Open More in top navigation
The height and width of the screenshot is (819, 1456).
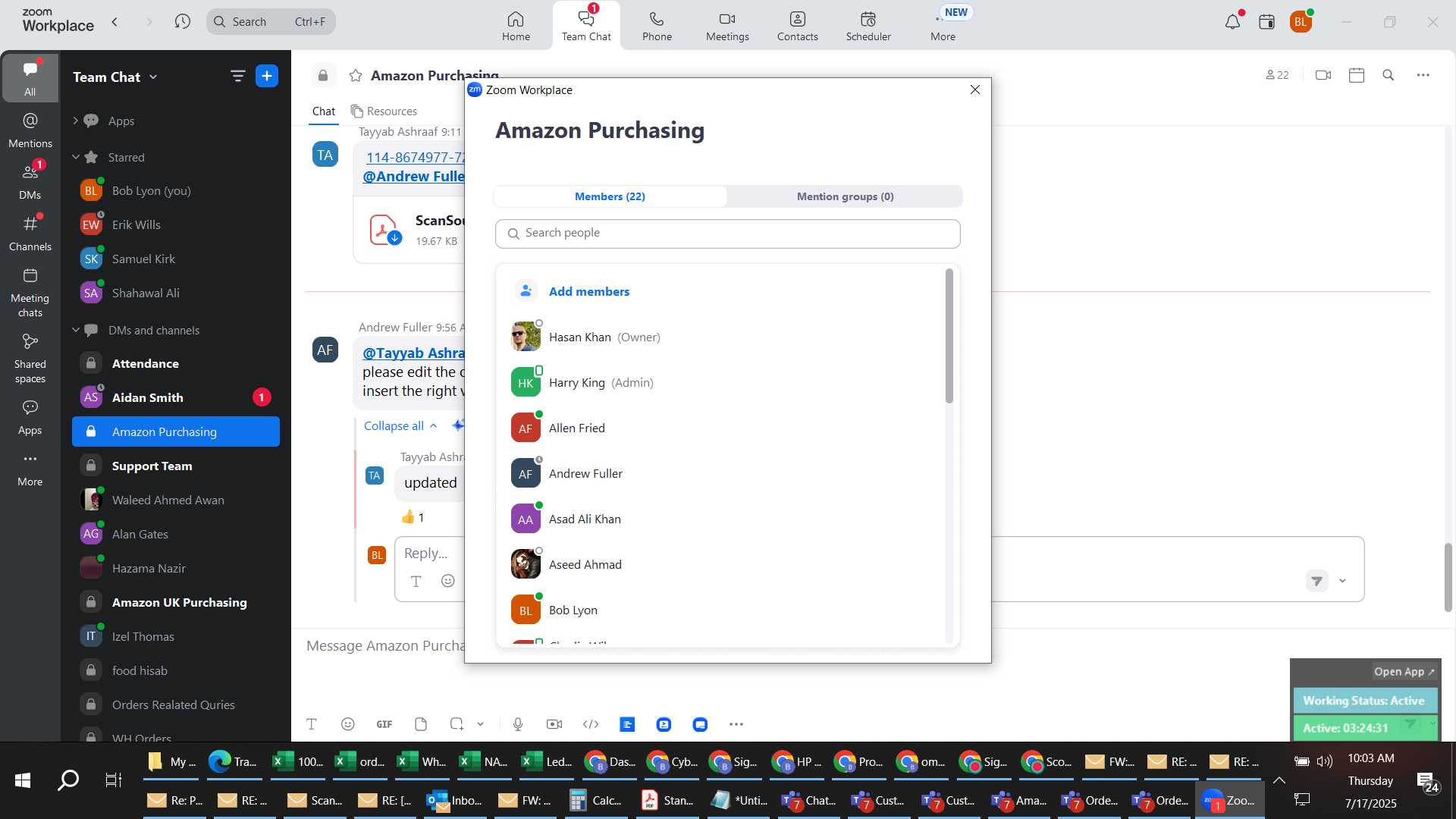click(x=943, y=26)
